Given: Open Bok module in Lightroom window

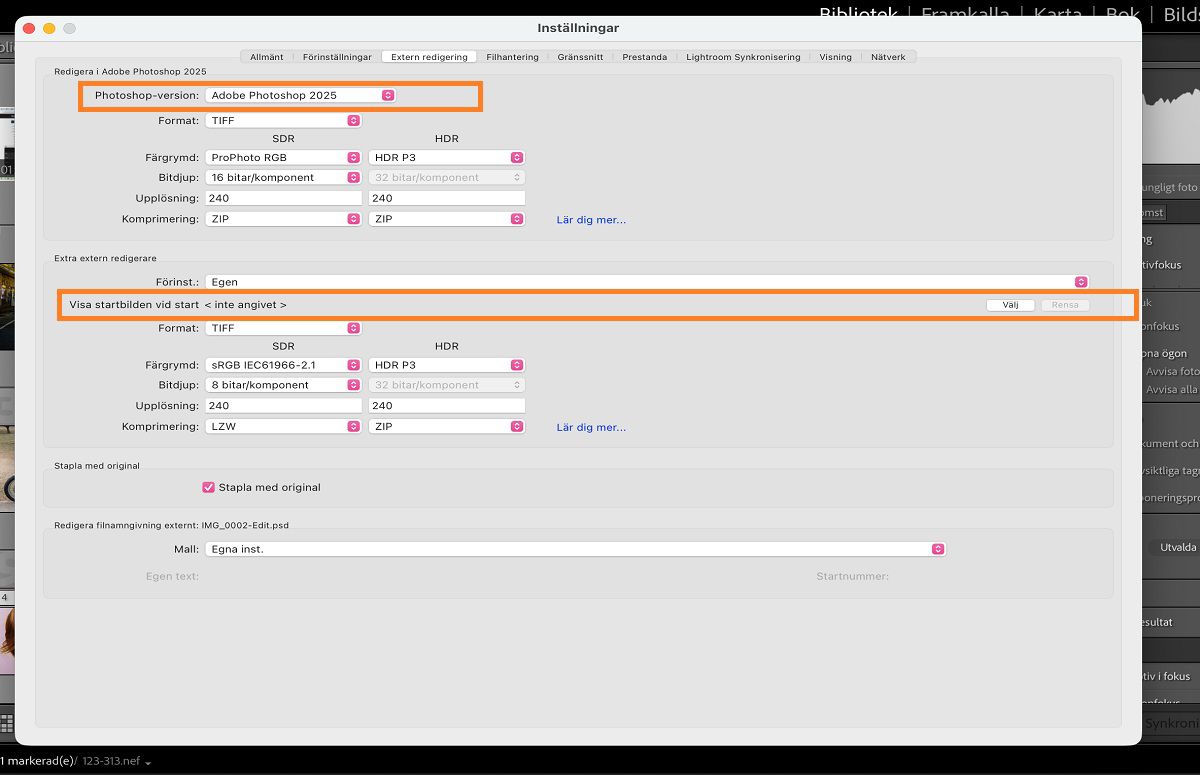Looking at the screenshot, I should (x=1124, y=14).
